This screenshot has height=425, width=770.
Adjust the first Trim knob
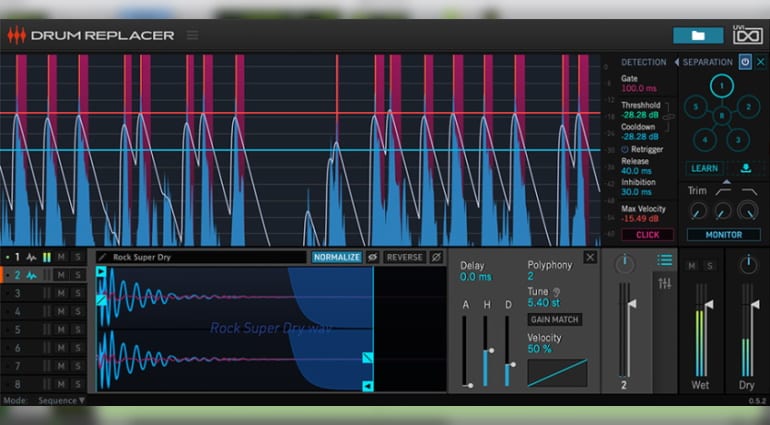click(x=697, y=211)
